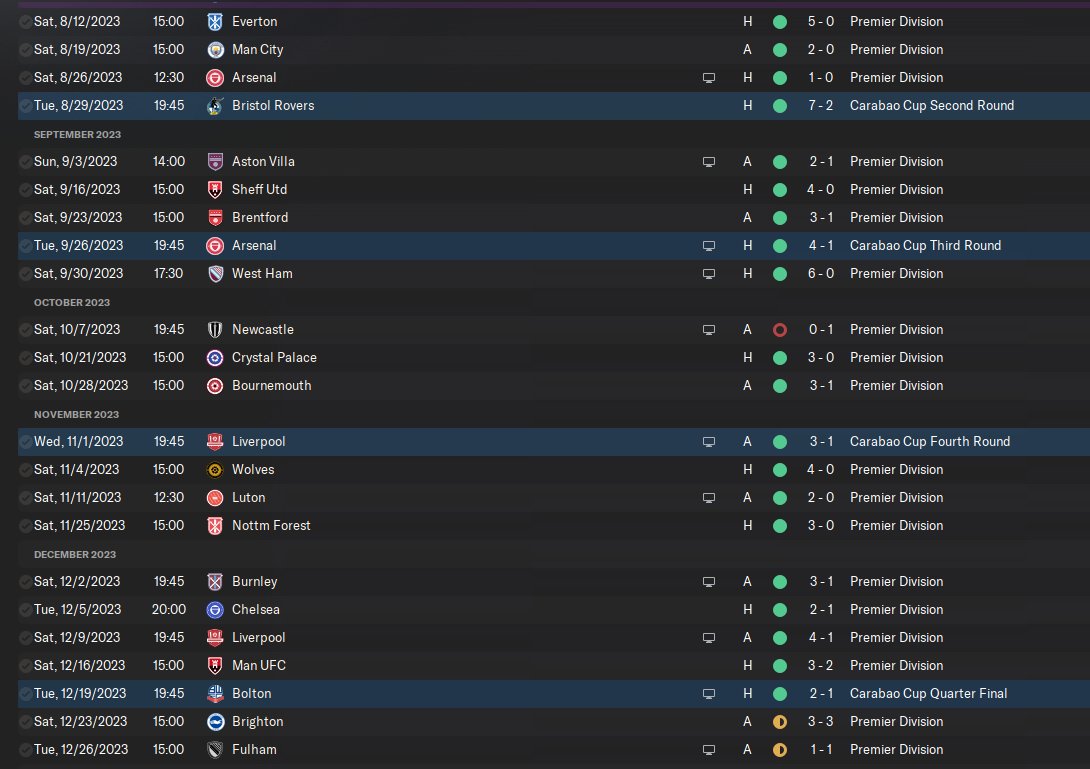Click the Man City club badge
The image size is (1090, 769).
point(214,49)
